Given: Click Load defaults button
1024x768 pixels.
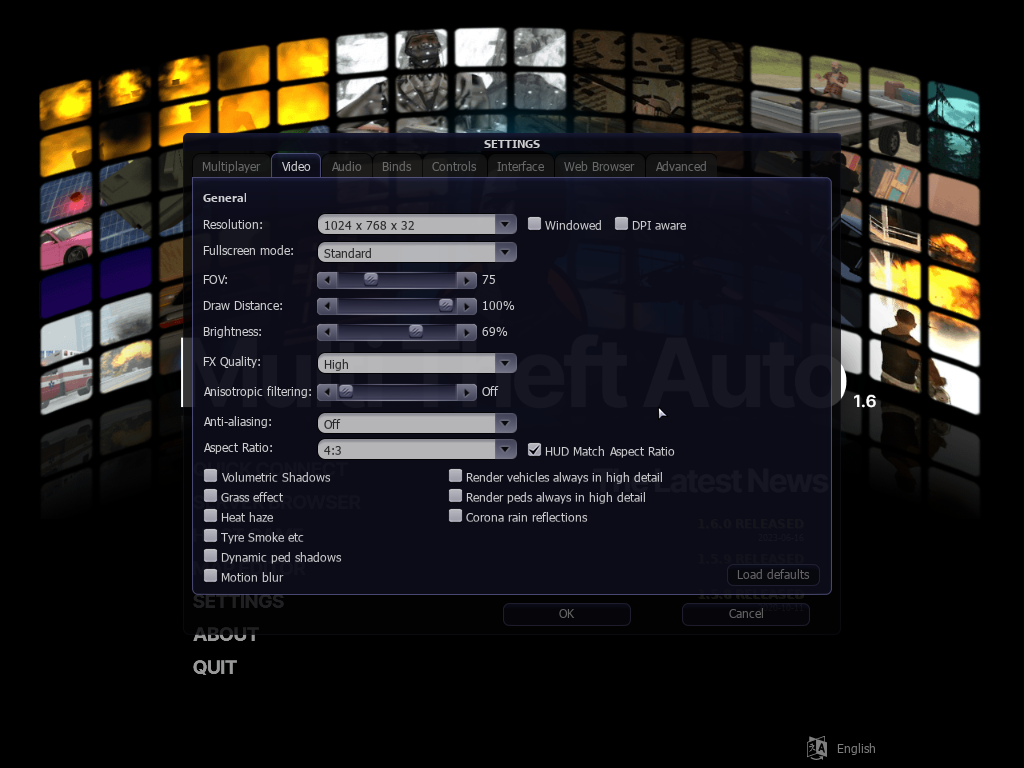Looking at the screenshot, I should (773, 575).
